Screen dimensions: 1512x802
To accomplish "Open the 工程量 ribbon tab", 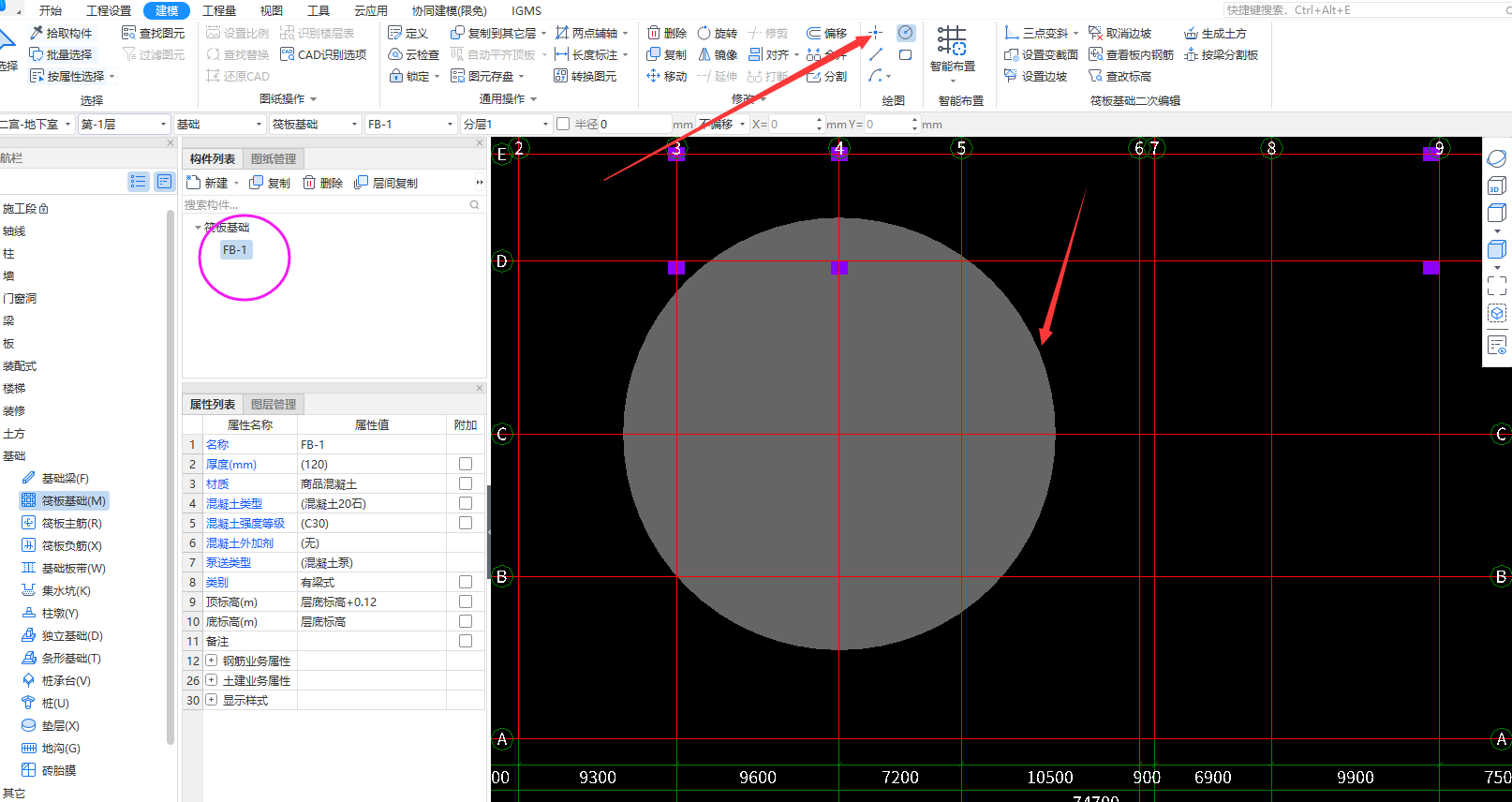I will (219, 10).
